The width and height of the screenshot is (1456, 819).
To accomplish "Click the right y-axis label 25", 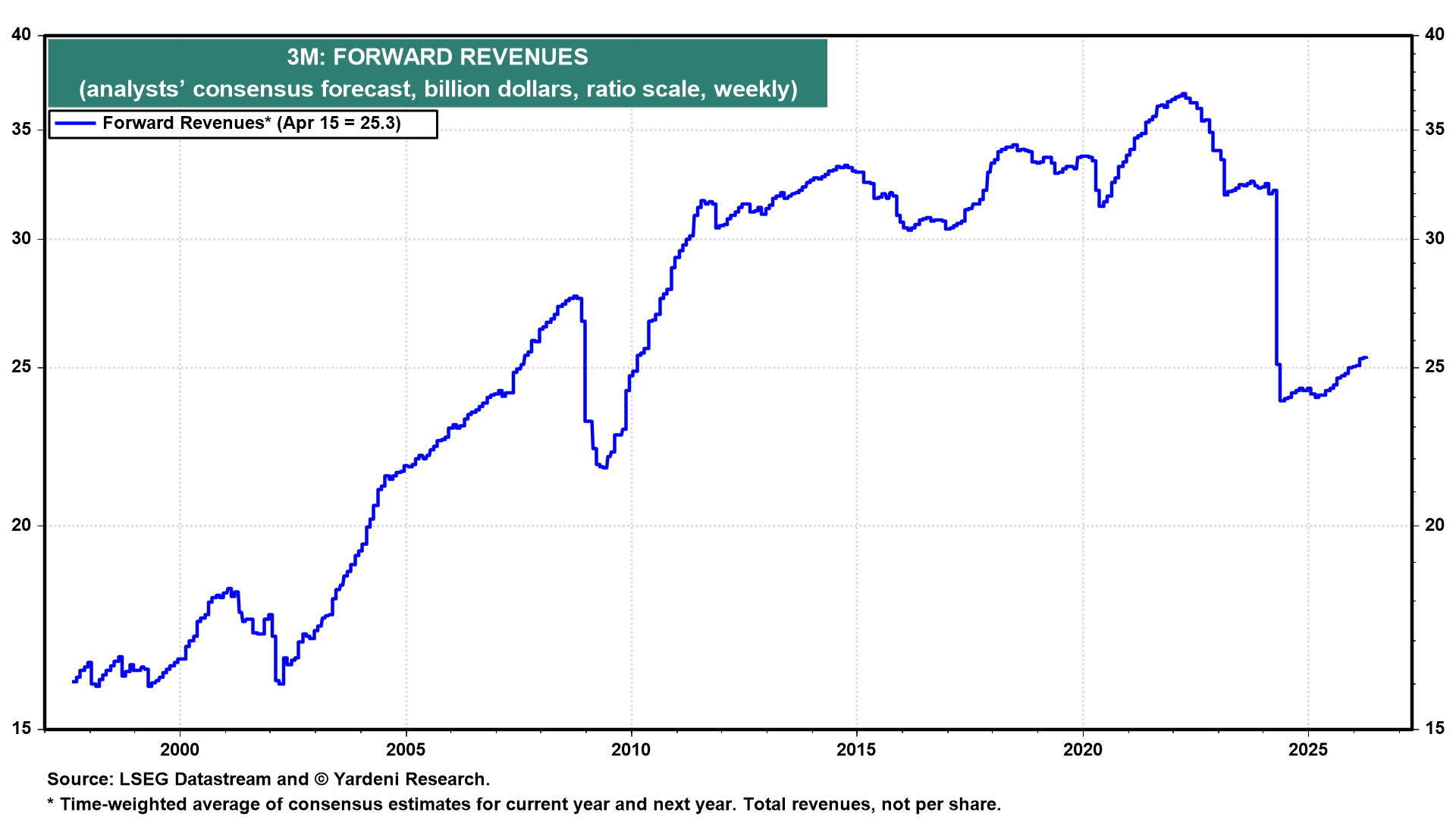I will [x=1435, y=367].
